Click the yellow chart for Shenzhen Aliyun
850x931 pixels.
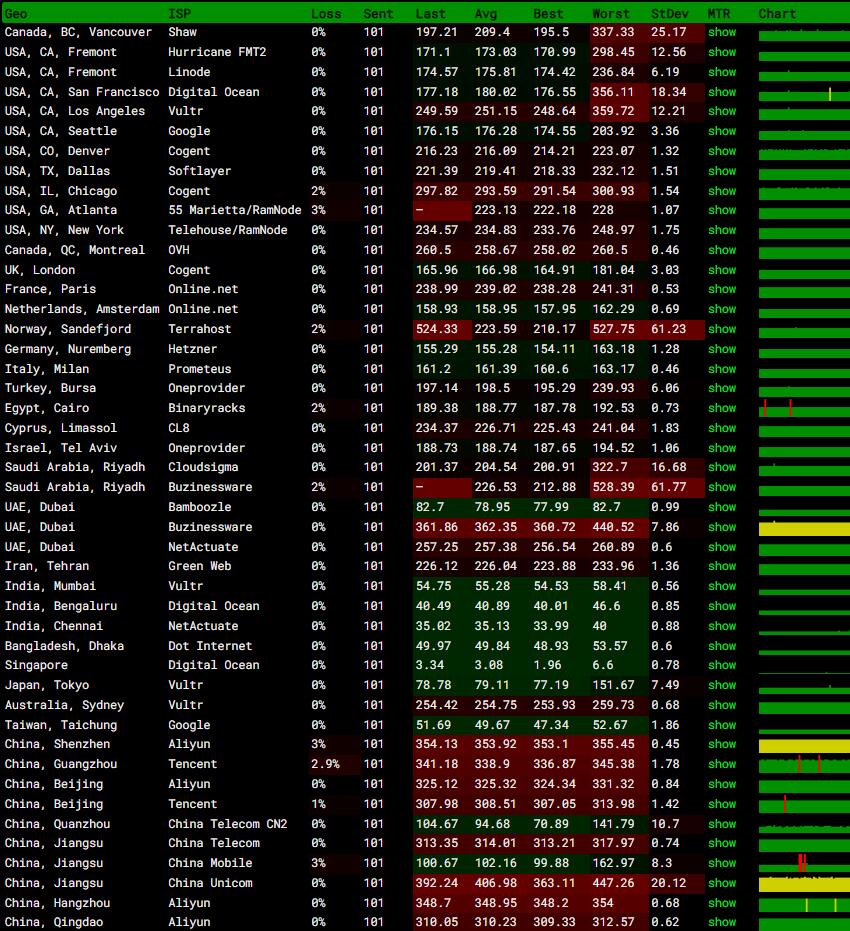[804, 746]
